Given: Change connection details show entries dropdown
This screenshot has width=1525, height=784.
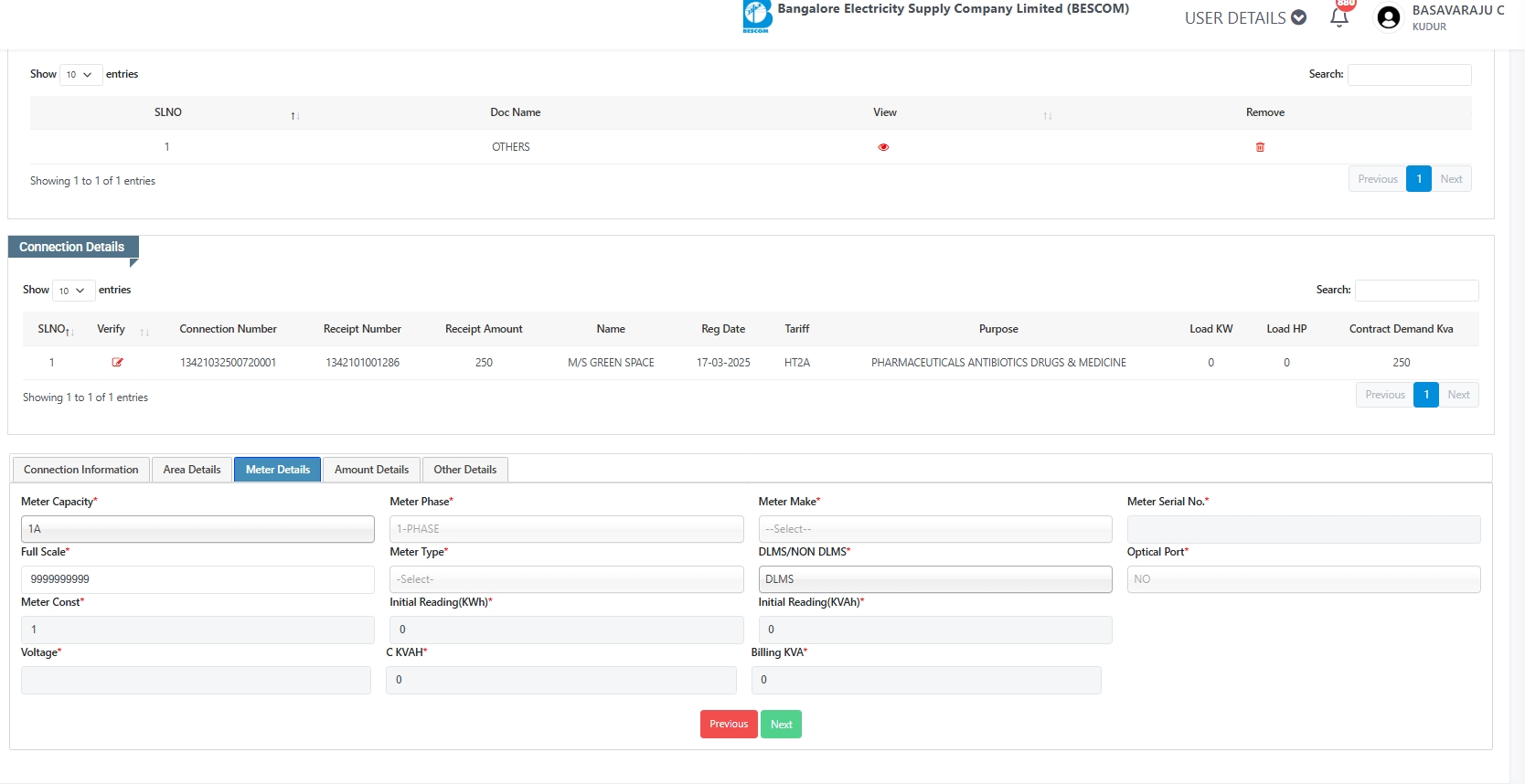Looking at the screenshot, I should coord(73,291).
